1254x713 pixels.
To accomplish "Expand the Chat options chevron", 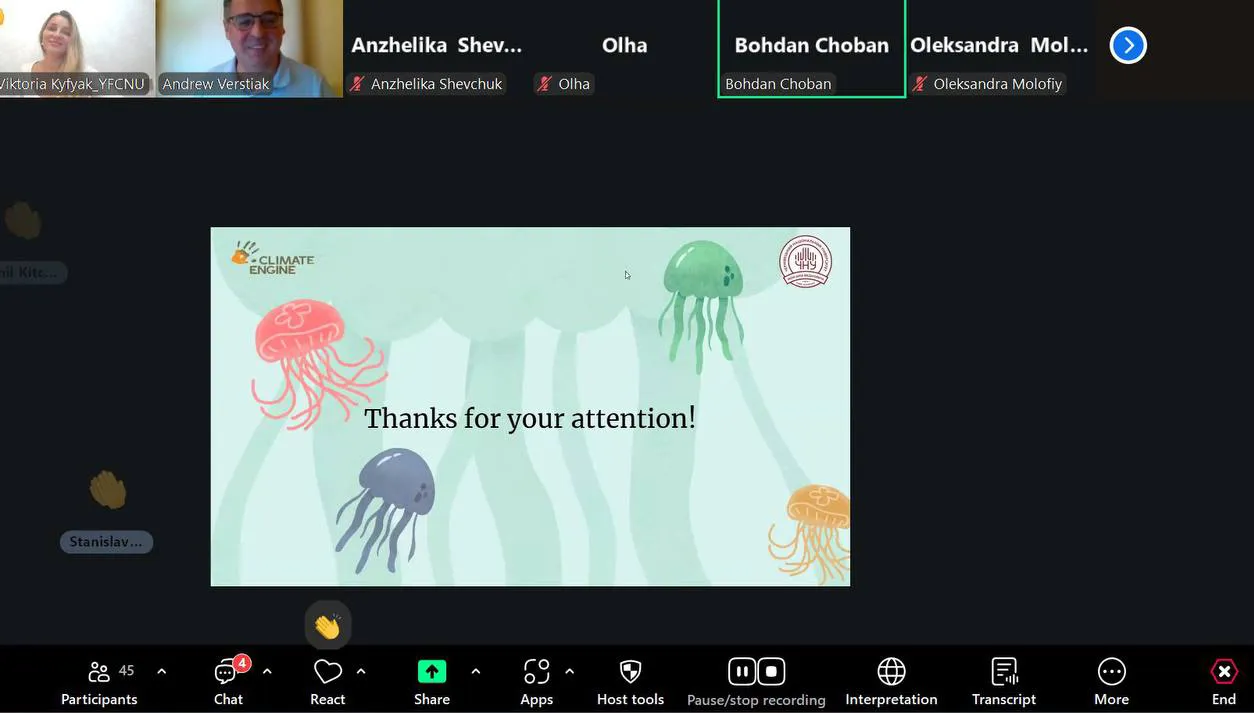I will [267, 671].
